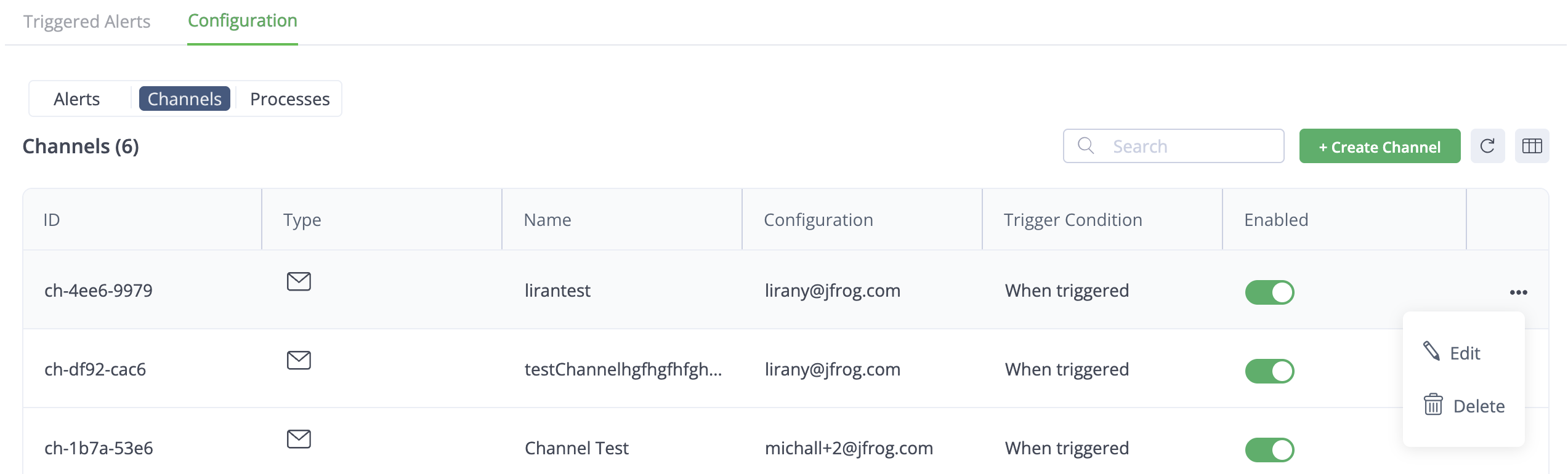Open the Processes section
This screenshot has height=474, width=1568.
(289, 99)
